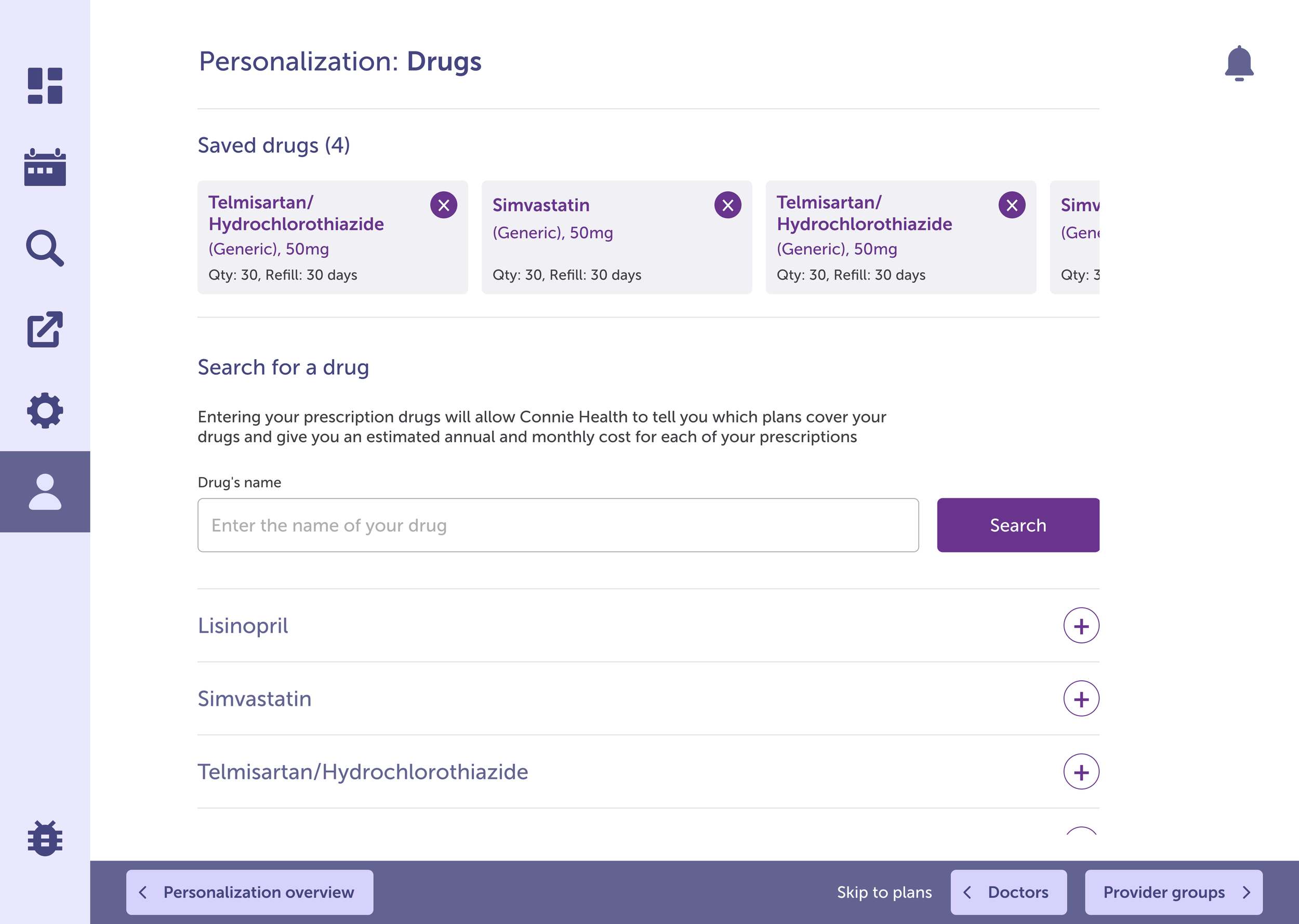Click Telmisartan/Hydrochlorothiazide result name in list
This screenshot has width=1299, height=924.
[362, 772]
